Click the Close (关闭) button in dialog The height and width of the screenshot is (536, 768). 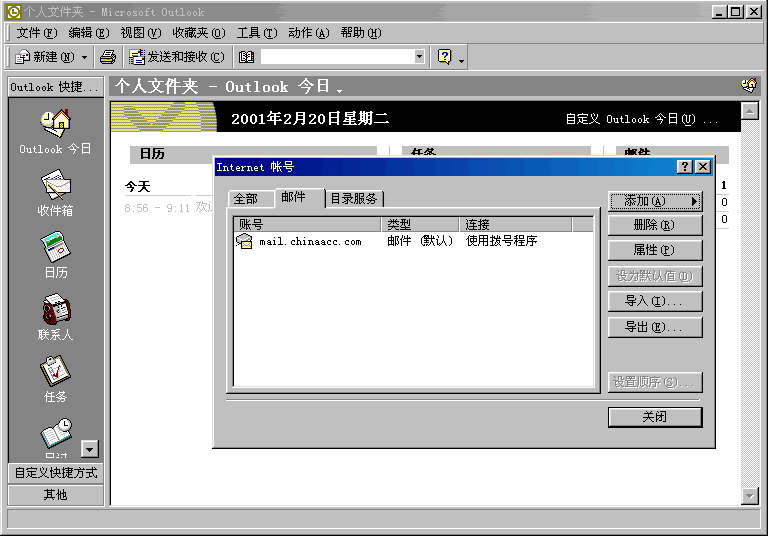tap(654, 417)
